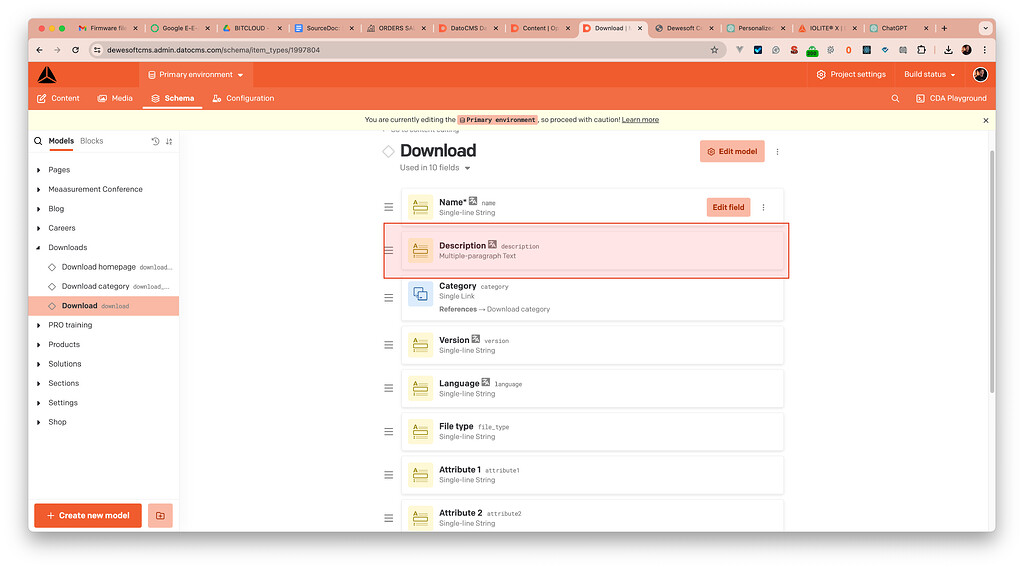The height and width of the screenshot is (569, 1024).
Task: Click the user avatar in the header
Action: click(980, 74)
